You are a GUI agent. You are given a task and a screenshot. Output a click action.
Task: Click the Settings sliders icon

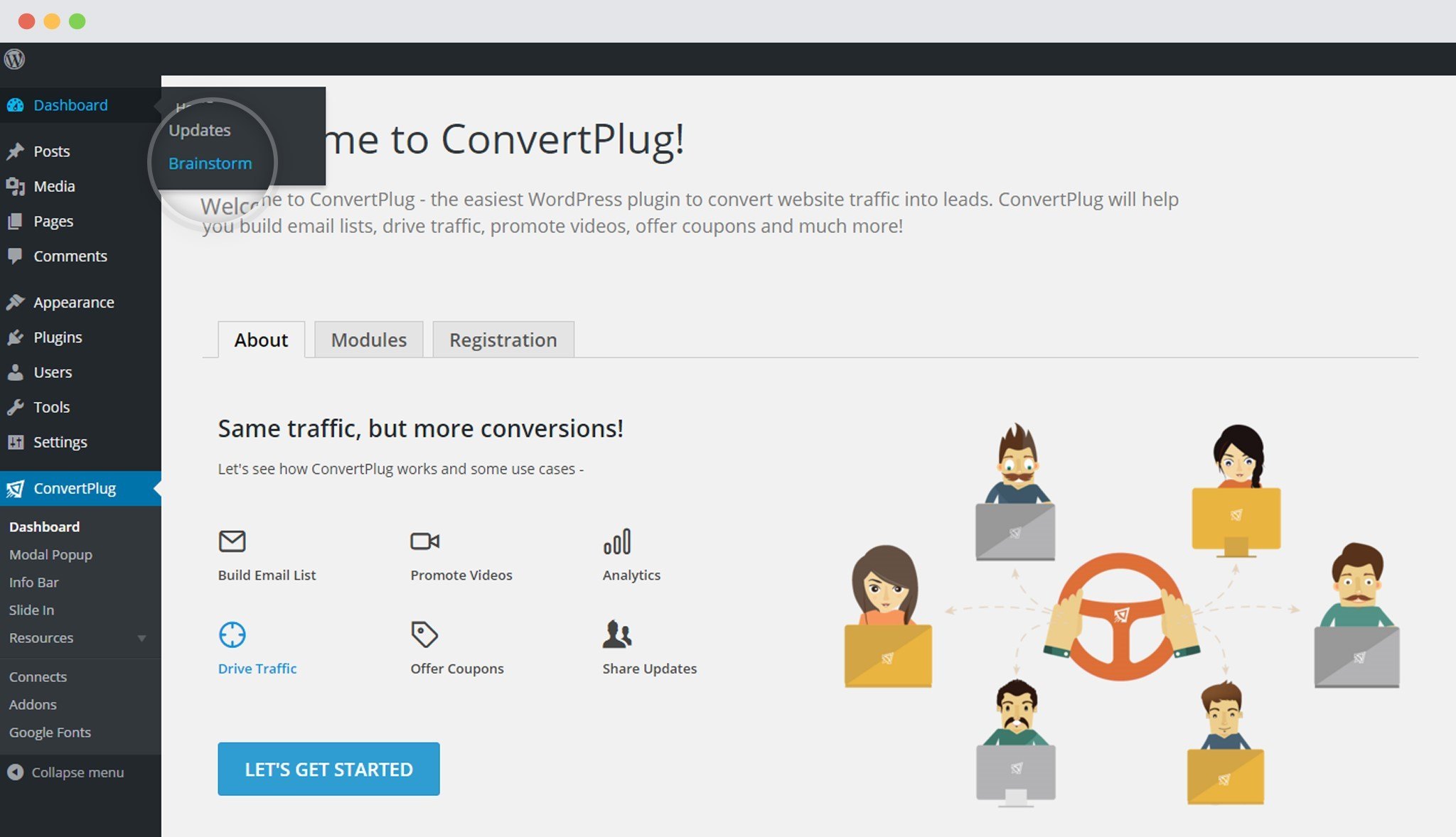point(15,442)
